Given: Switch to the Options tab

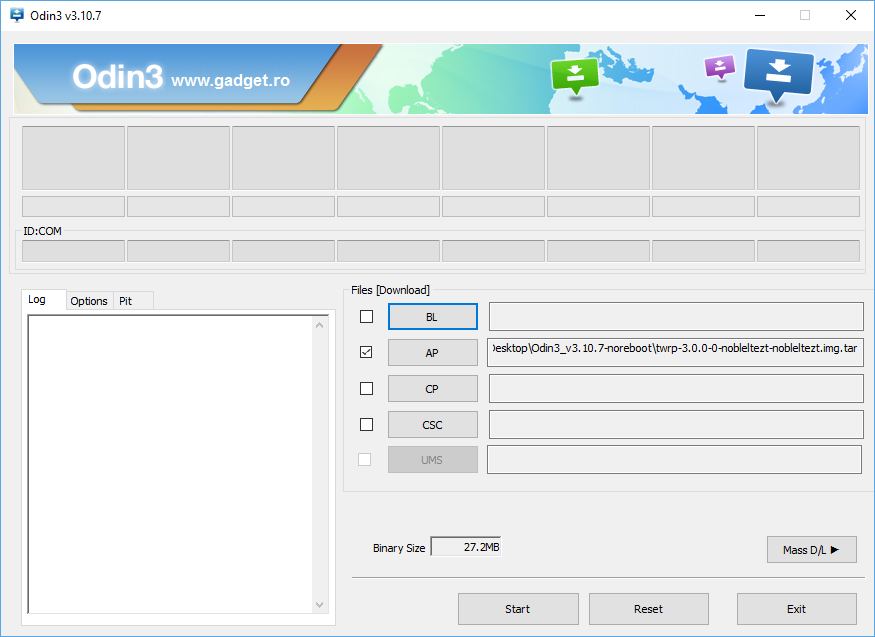Looking at the screenshot, I should pos(89,301).
